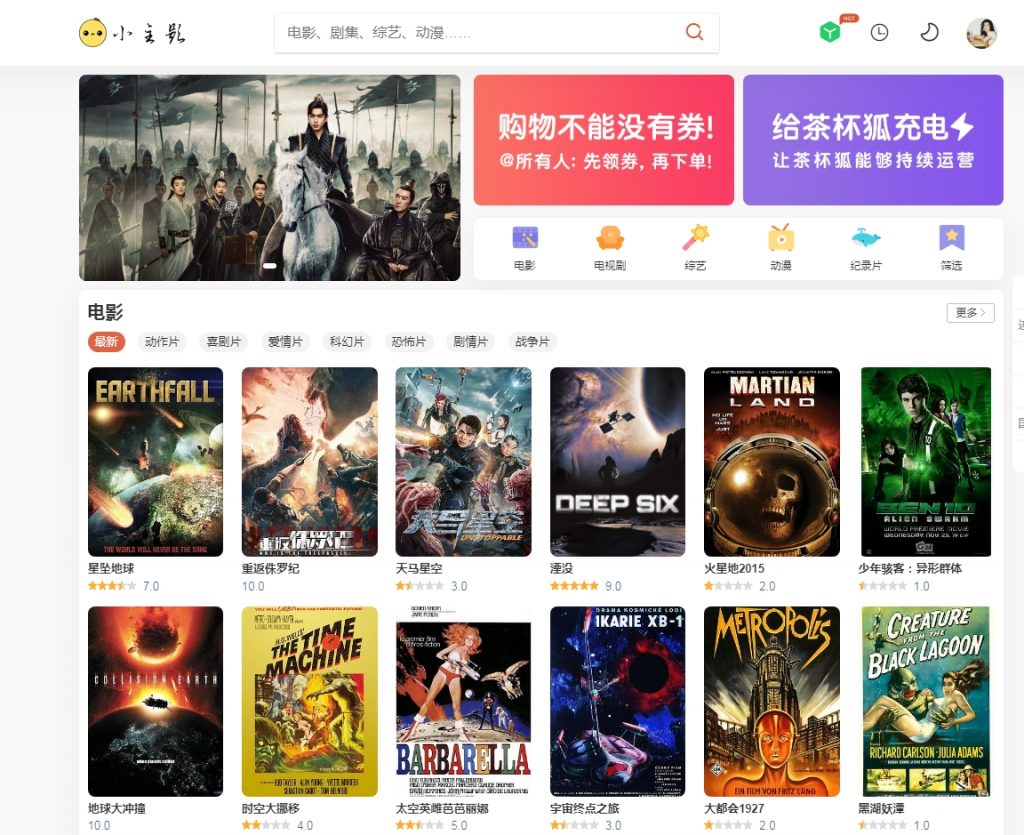Select the 动作片 filter tab
Image resolution: width=1024 pixels, height=835 pixels.
[x=162, y=341]
